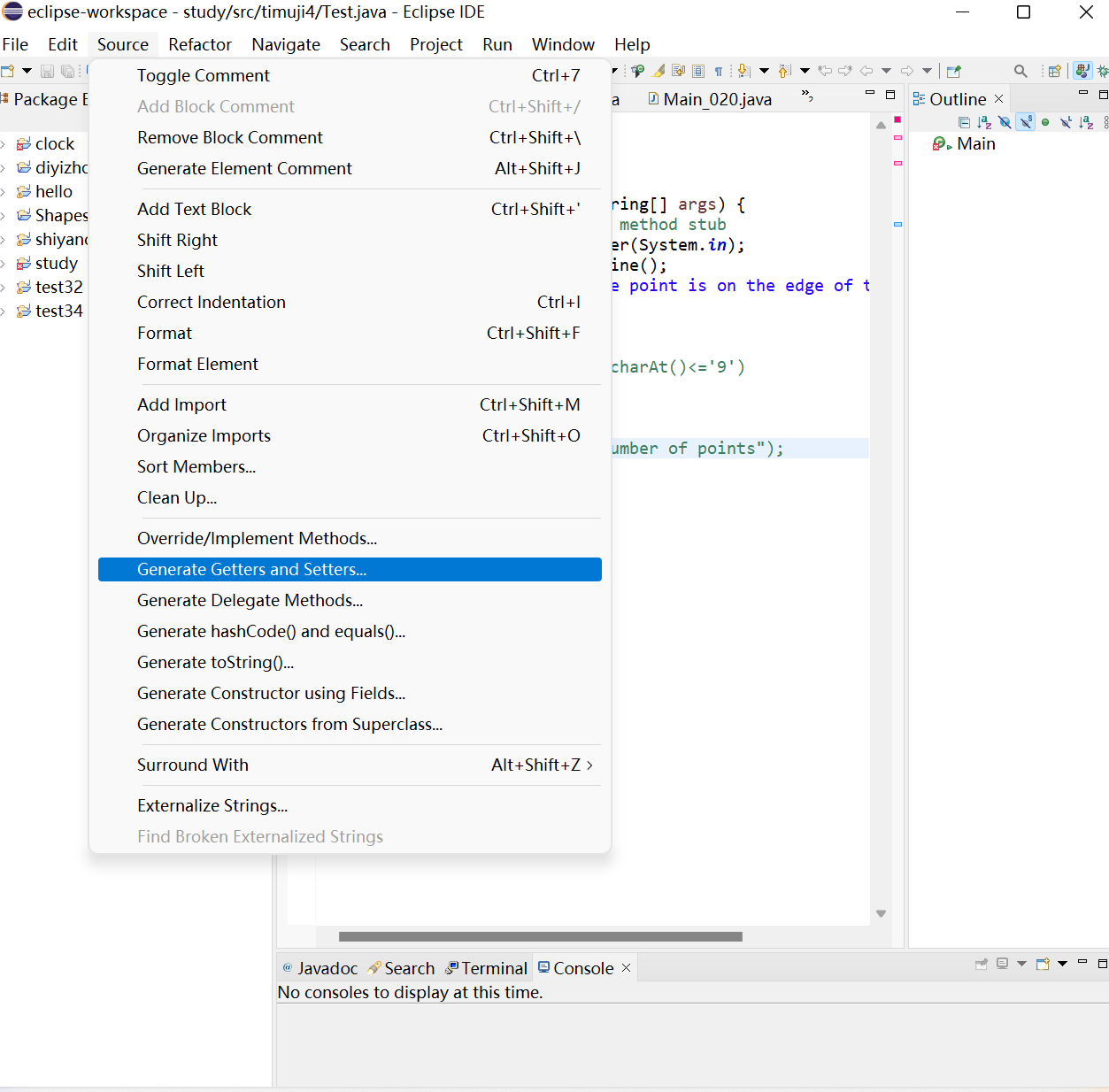Open the Previous Annotation dropdown arrow
Image resolution: width=1109 pixels, height=1092 pixels.
(x=805, y=71)
